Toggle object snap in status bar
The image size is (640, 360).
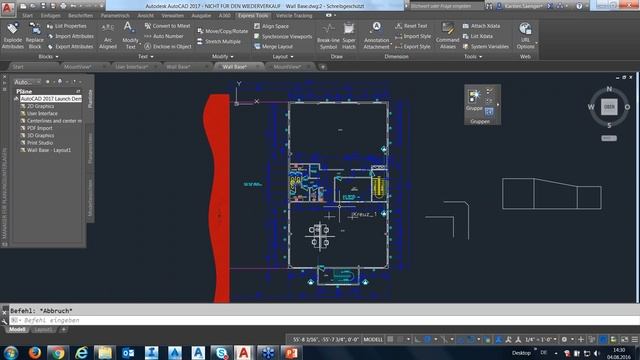point(471,339)
